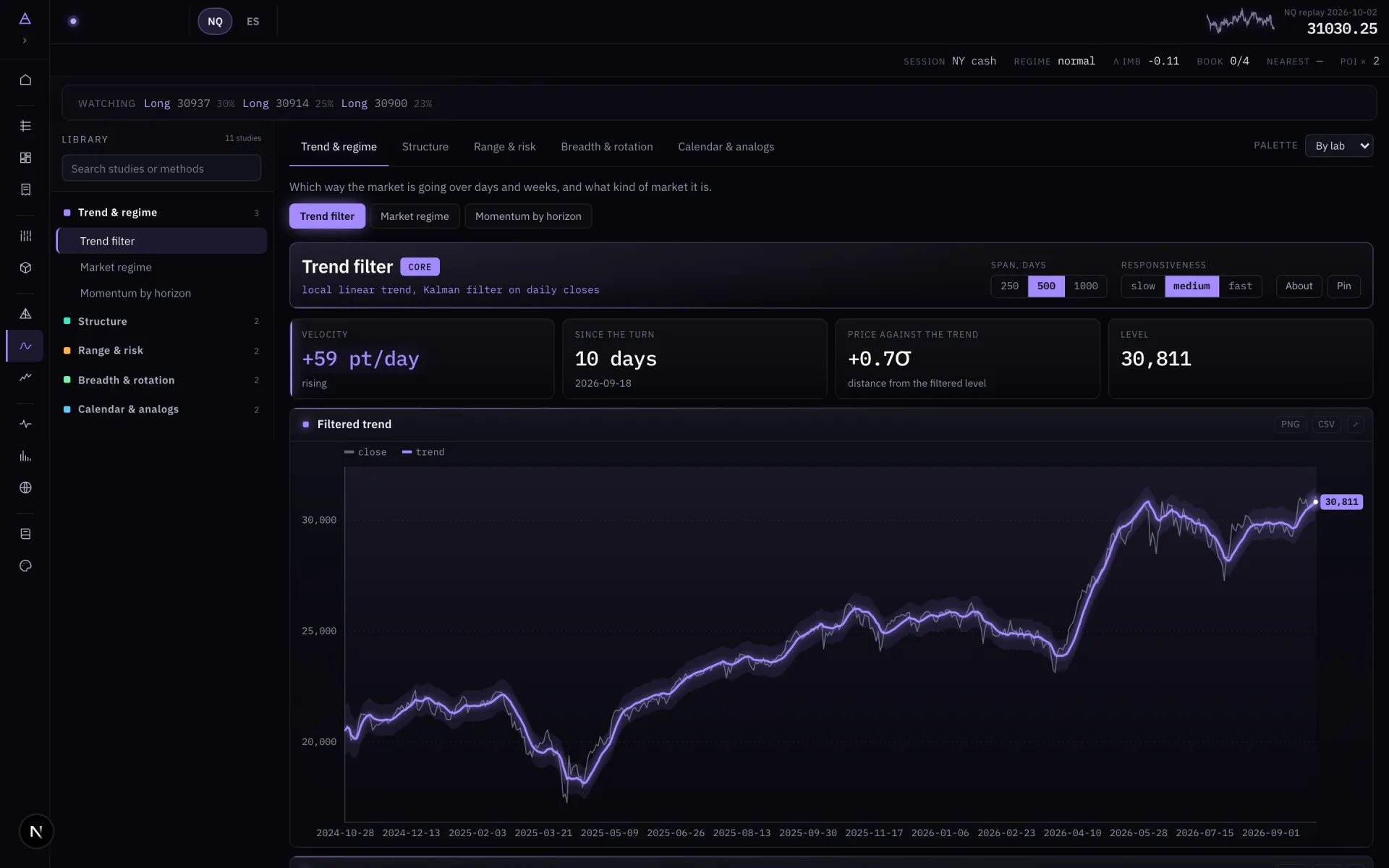This screenshot has height=868, width=1389.
Task: Open the dashboard grid sidebar icon
Action: click(25, 158)
